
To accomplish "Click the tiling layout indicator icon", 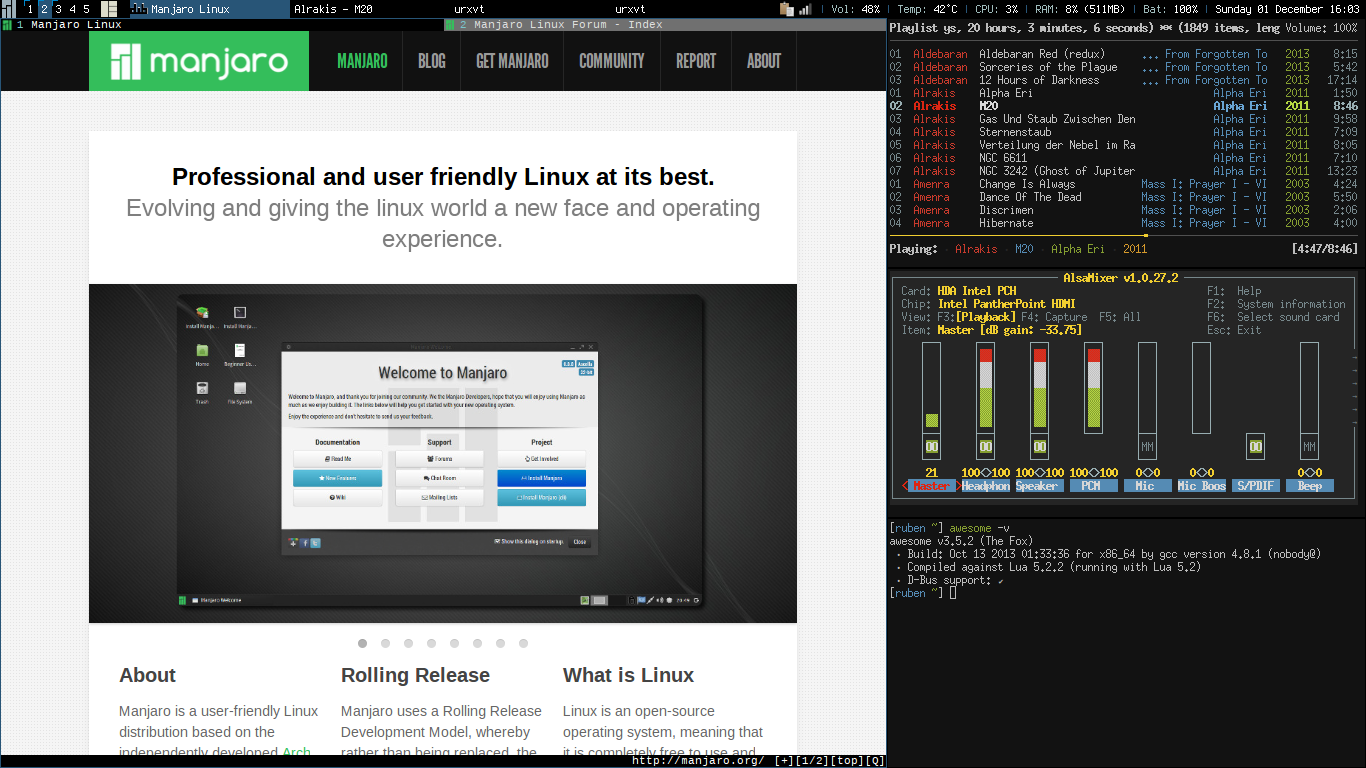I will click(109, 9).
